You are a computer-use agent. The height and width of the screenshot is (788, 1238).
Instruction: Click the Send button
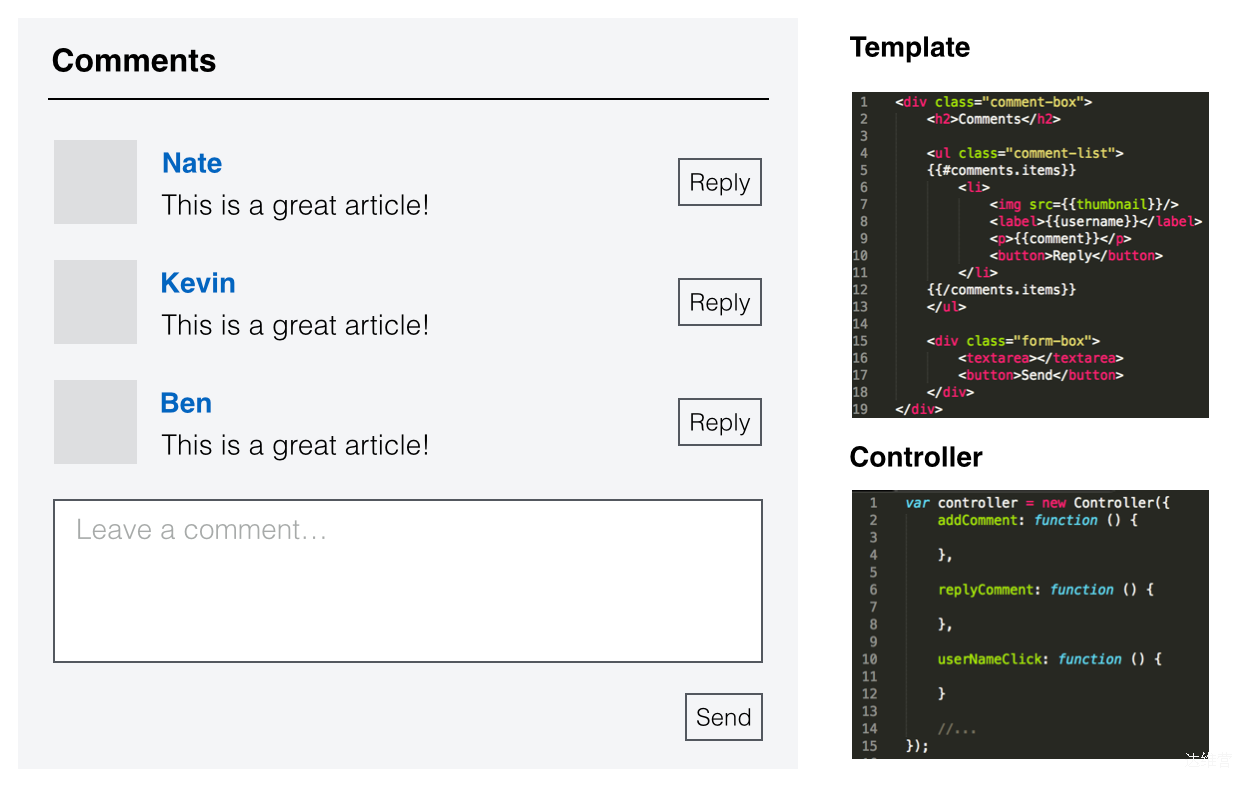click(x=724, y=717)
